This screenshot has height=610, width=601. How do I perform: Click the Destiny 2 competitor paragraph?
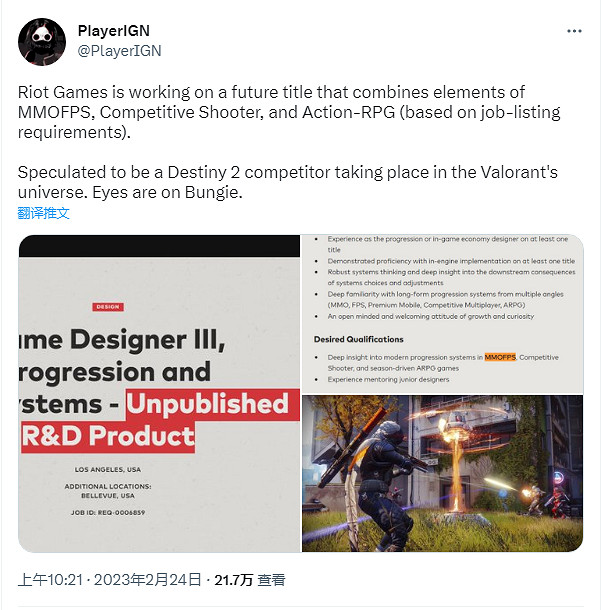click(288, 182)
